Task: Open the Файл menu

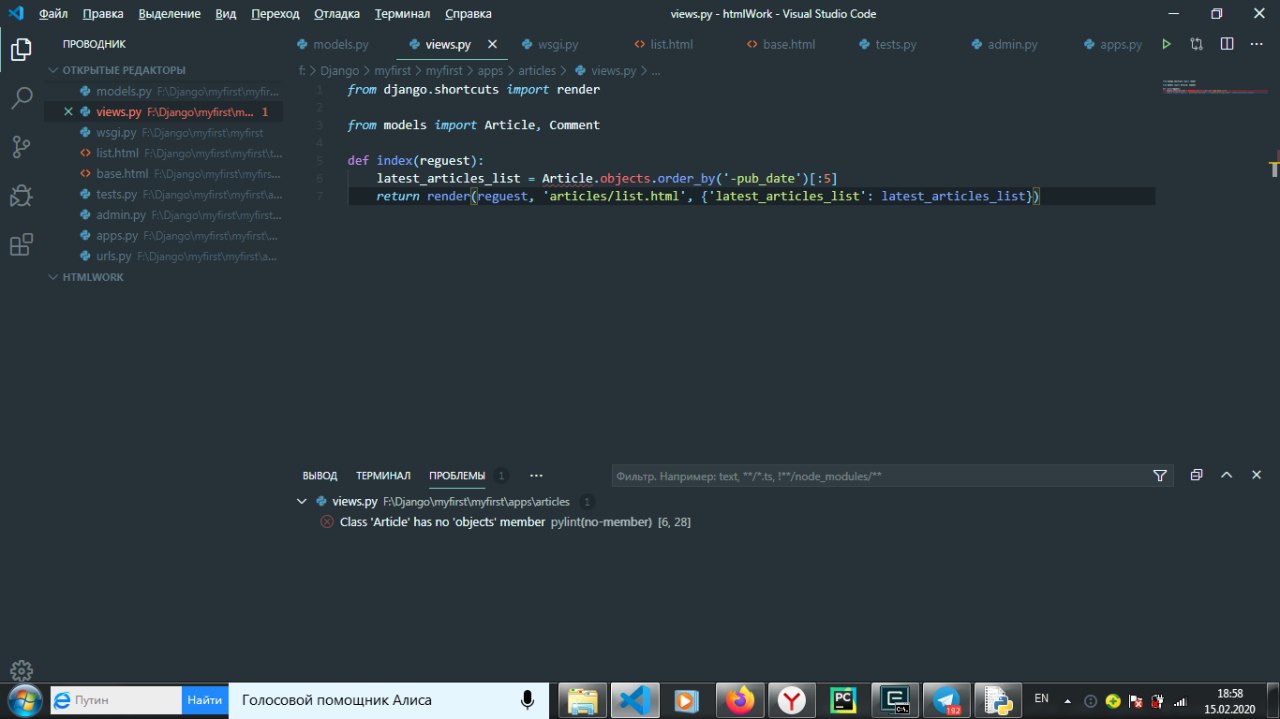Action: coord(54,14)
